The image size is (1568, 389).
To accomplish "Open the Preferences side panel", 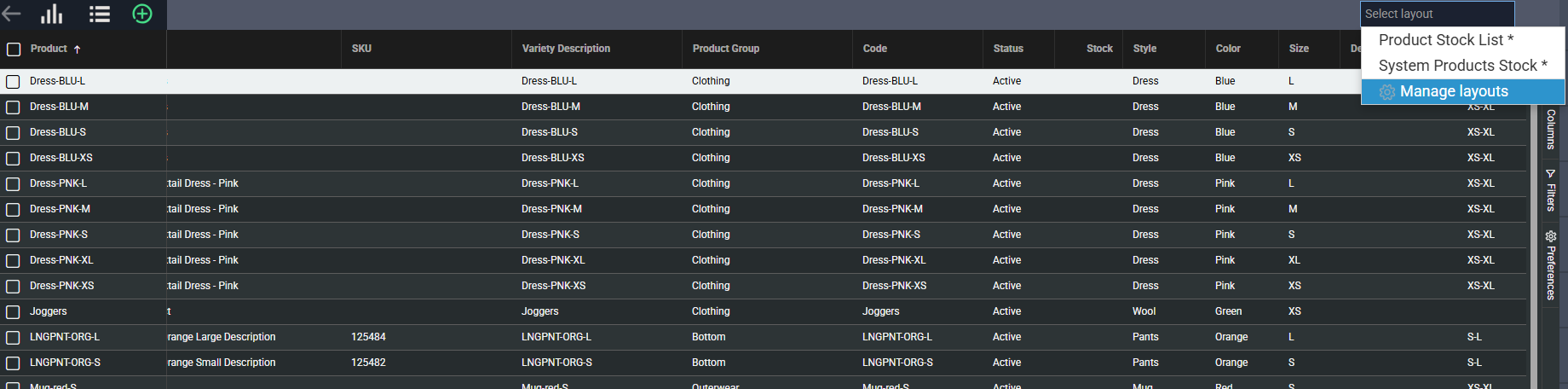I will click(1550, 265).
